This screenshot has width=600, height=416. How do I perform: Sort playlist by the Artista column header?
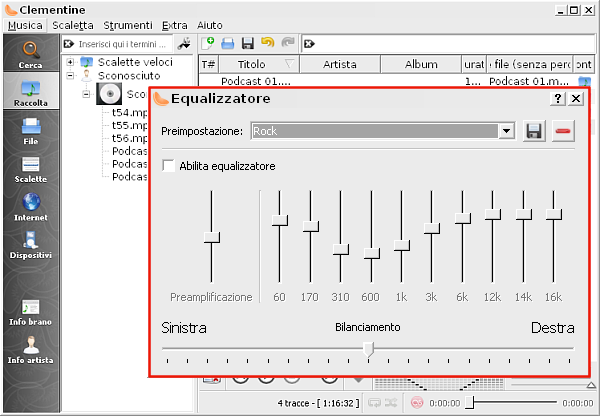[340, 64]
